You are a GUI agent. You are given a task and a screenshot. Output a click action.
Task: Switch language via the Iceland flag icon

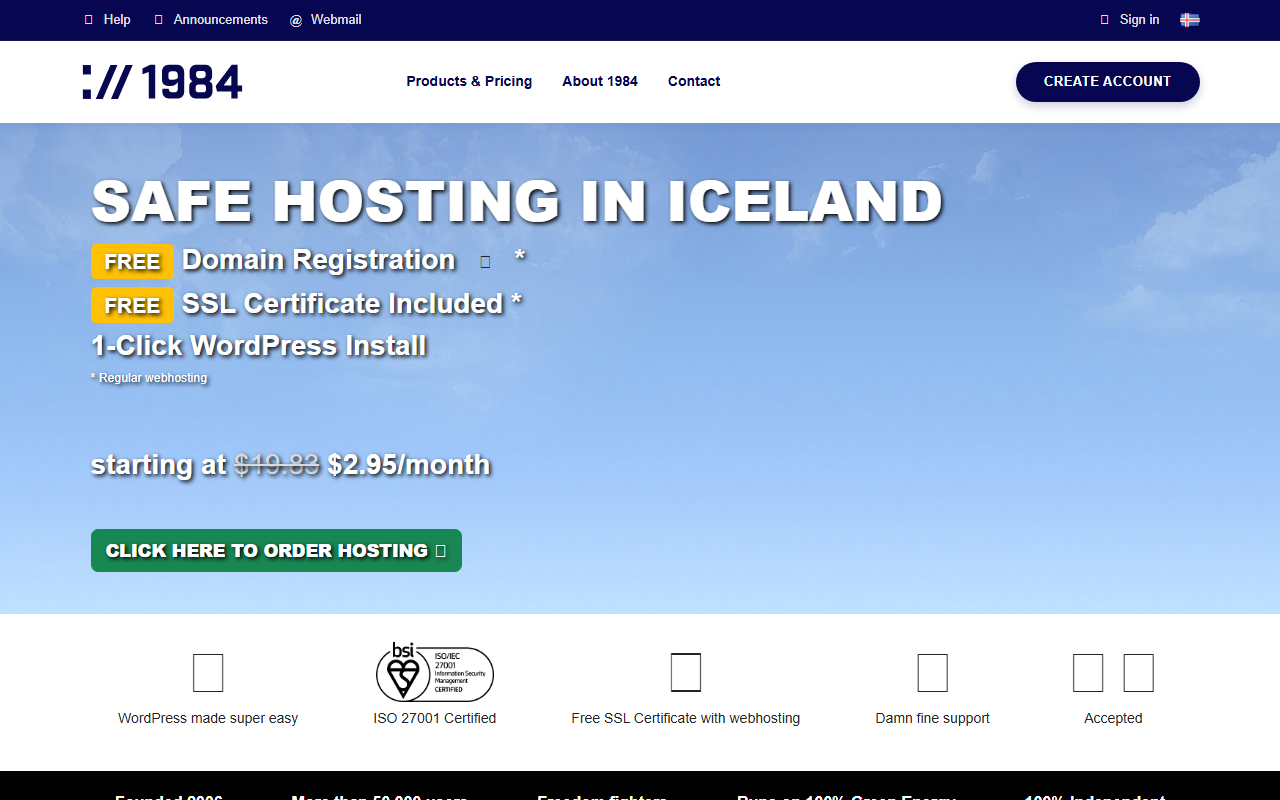(x=1189, y=19)
